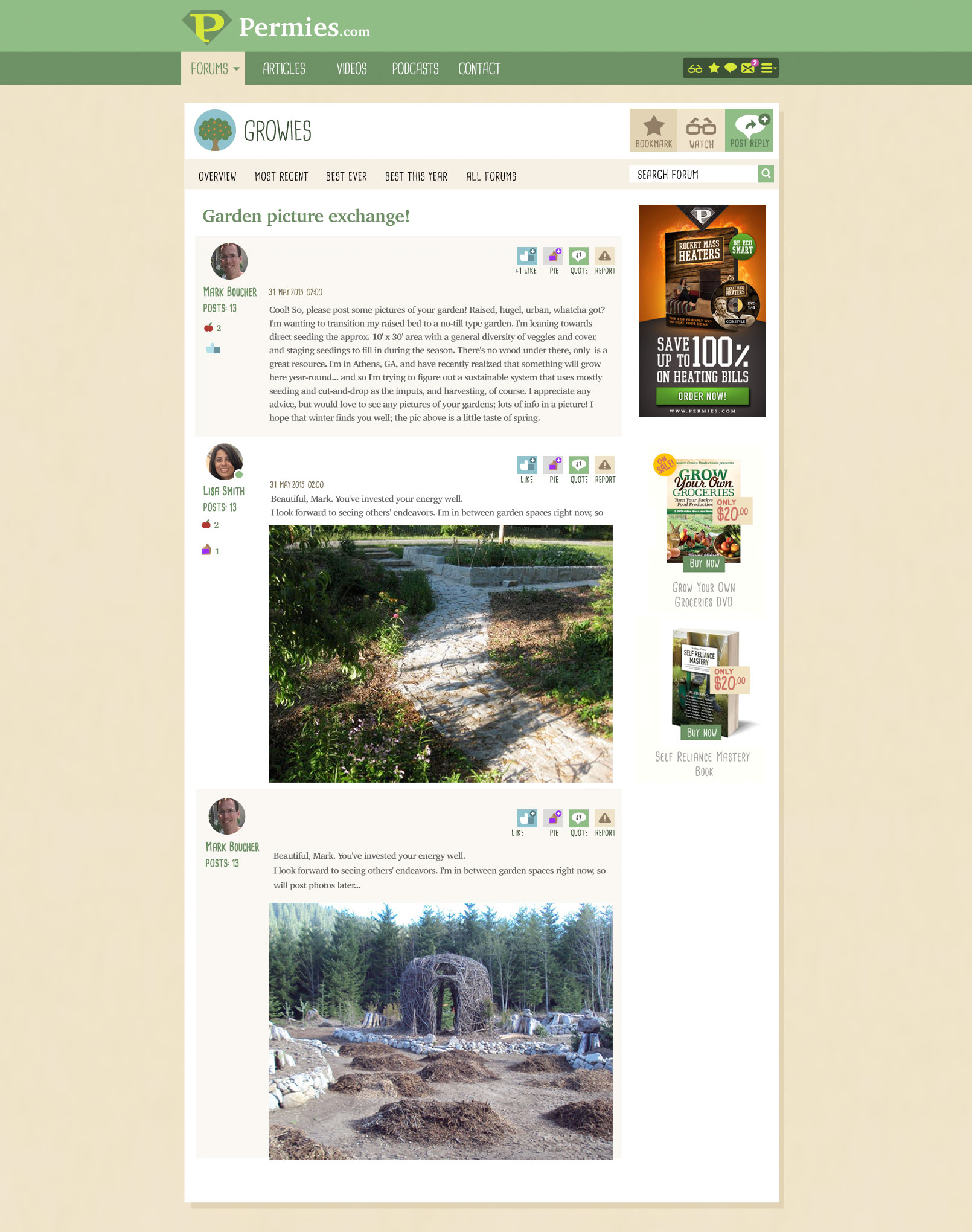Report Lisa Smith's post

click(605, 470)
